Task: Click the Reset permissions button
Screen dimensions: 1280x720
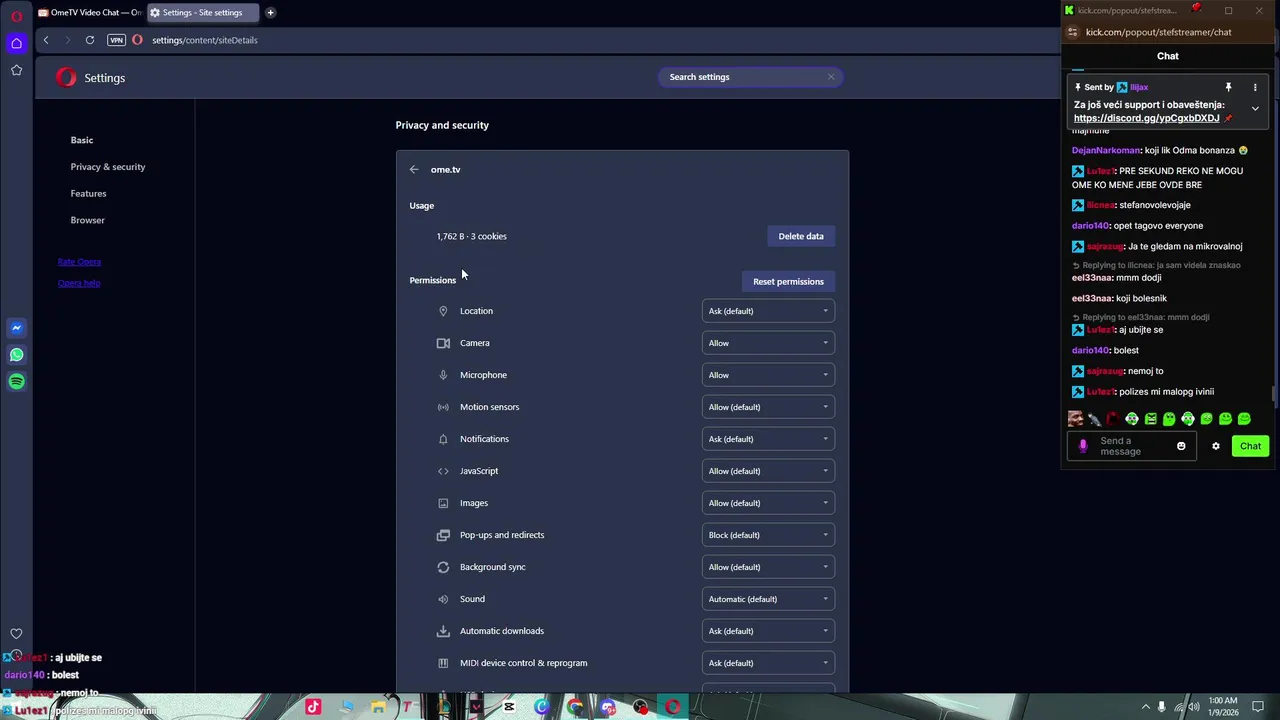Action: pos(788,281)
